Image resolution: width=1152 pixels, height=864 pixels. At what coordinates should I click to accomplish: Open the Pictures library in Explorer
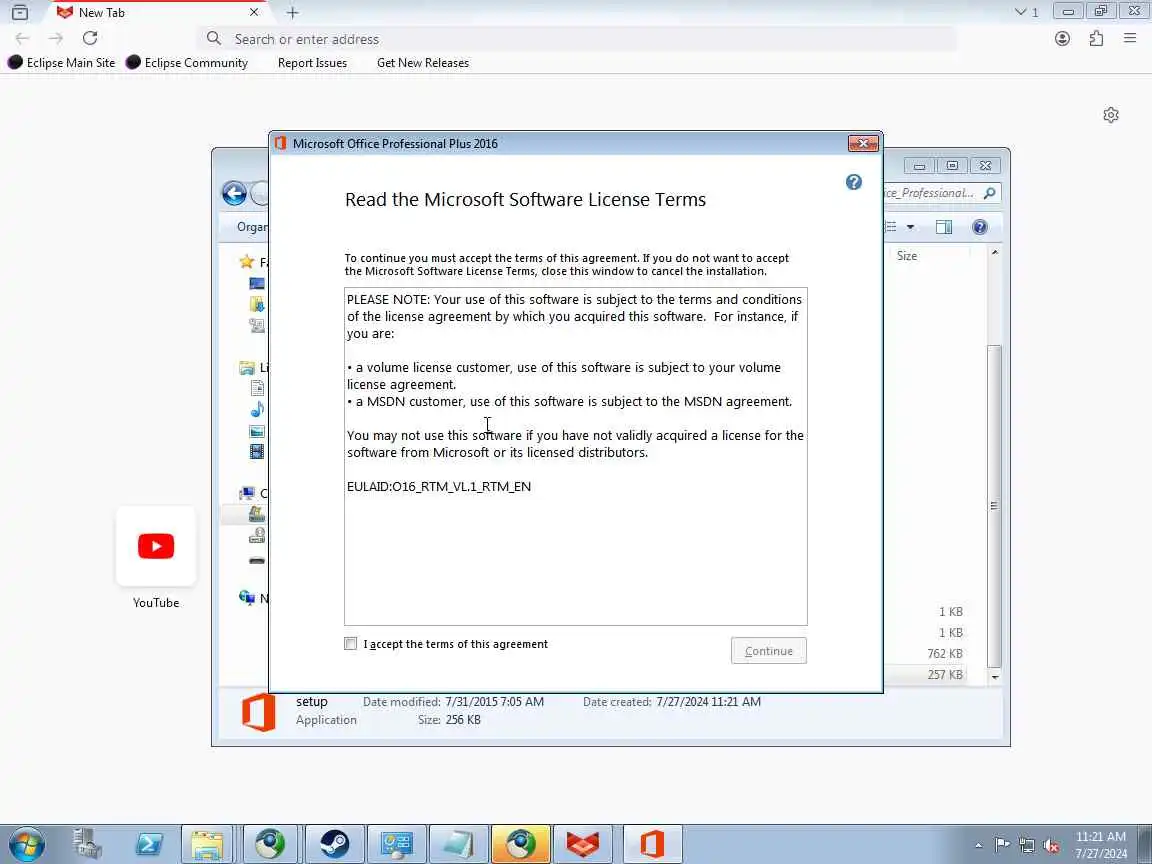257,431
